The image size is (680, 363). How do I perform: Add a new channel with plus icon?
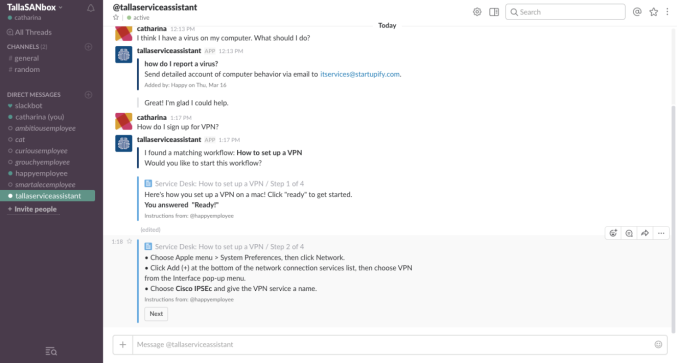pyautogui.click(x=88, y=46)
